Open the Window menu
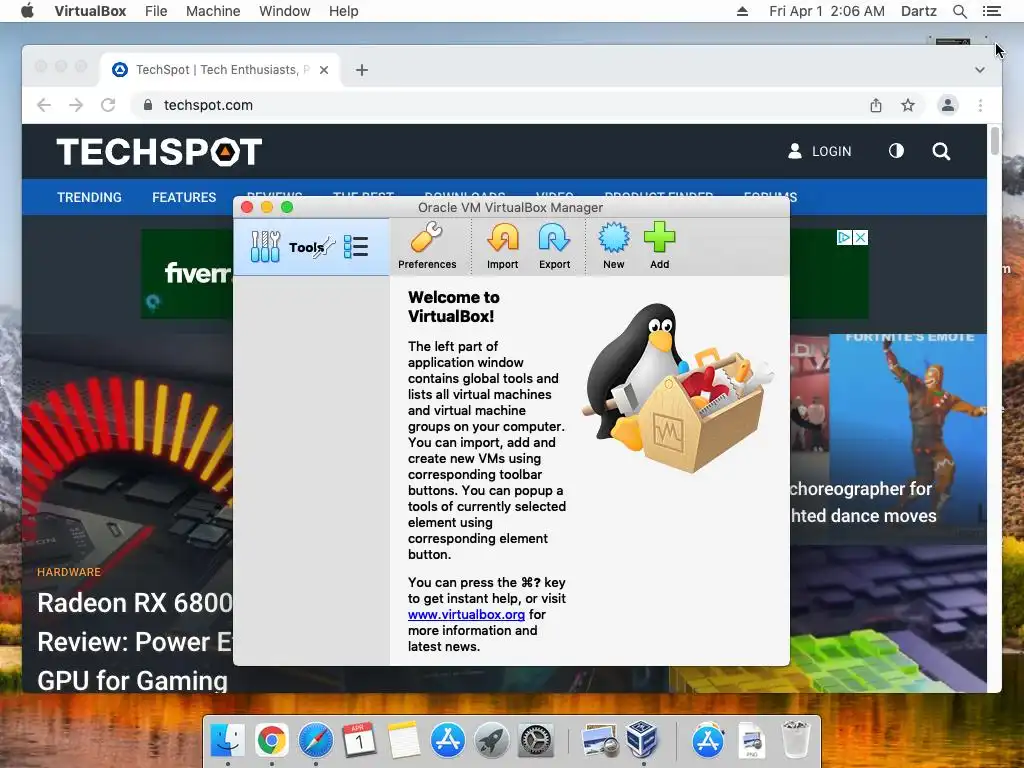Image resolution: width=1024 pixels, height=768 pixels. pyautogui.click(x=285, y=11)
